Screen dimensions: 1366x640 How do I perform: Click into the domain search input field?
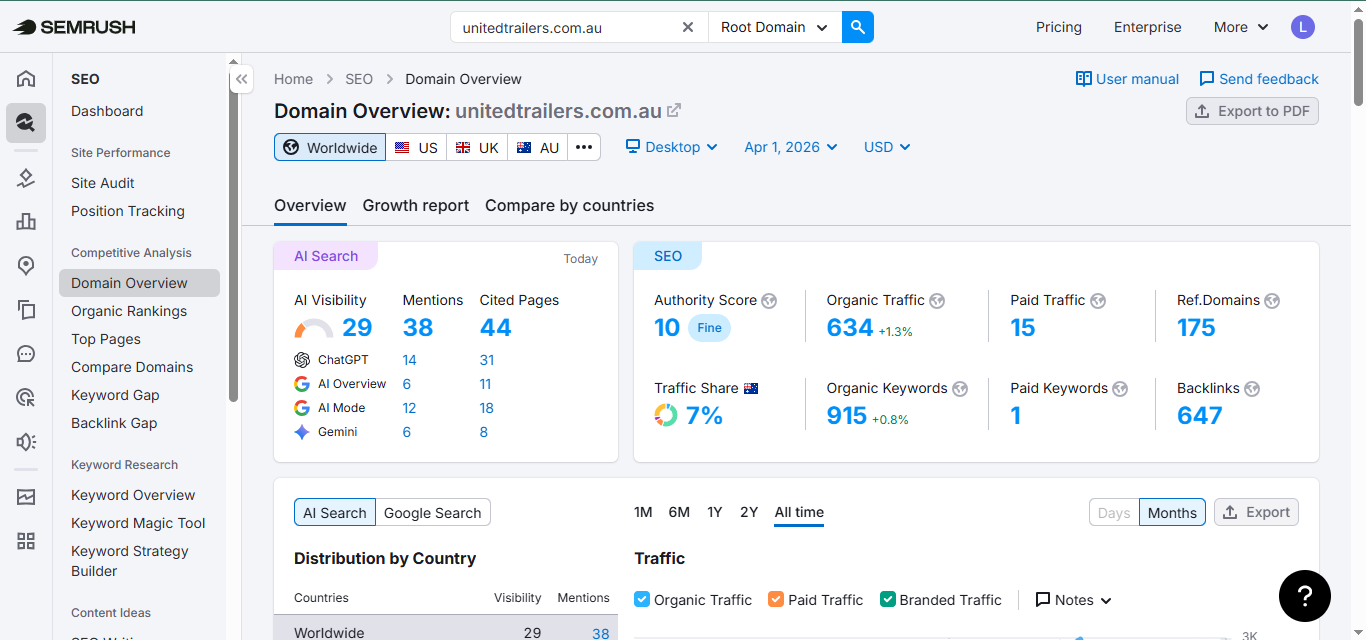coord(565,27)
